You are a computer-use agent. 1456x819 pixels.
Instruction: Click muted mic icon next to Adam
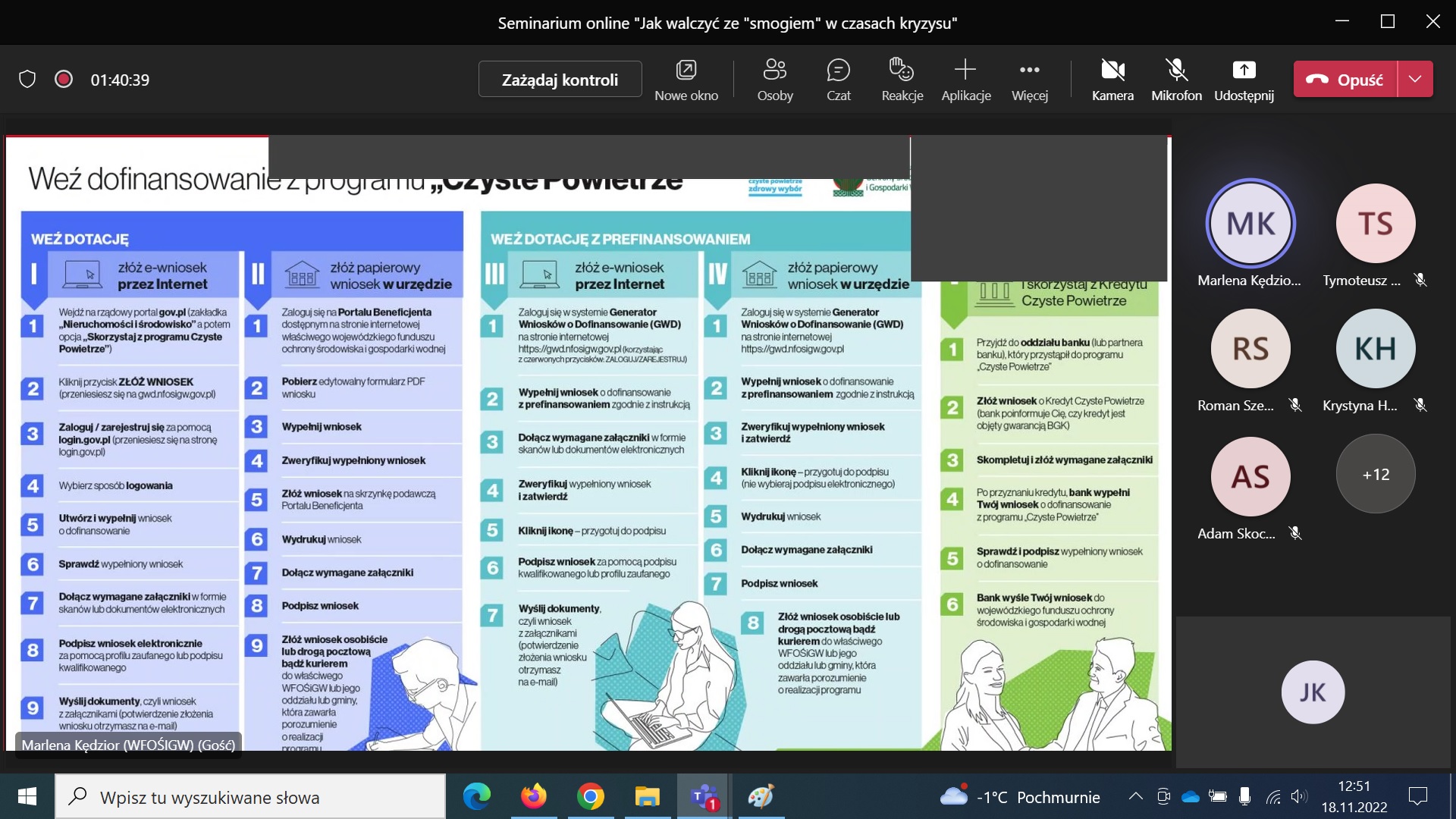[1295, 533]
